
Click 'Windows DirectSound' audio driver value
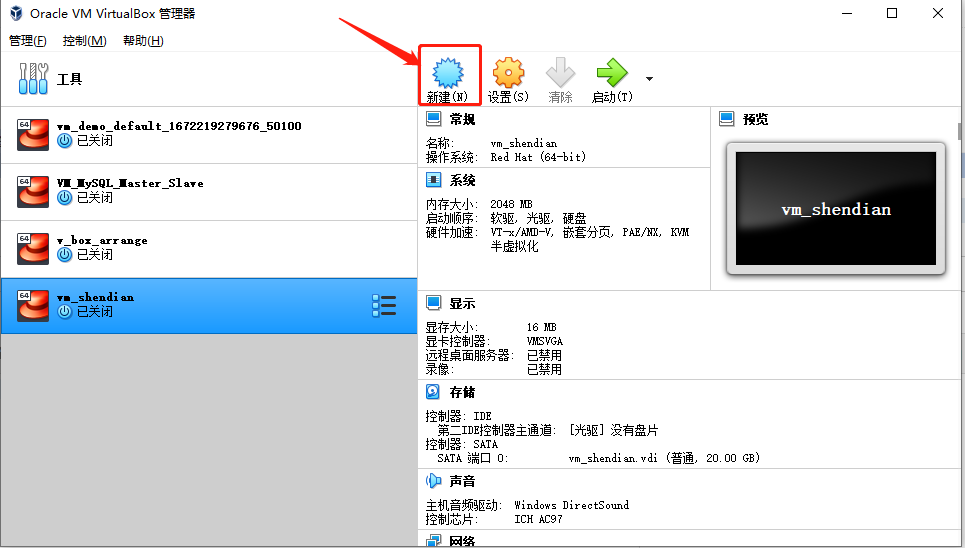572,505
